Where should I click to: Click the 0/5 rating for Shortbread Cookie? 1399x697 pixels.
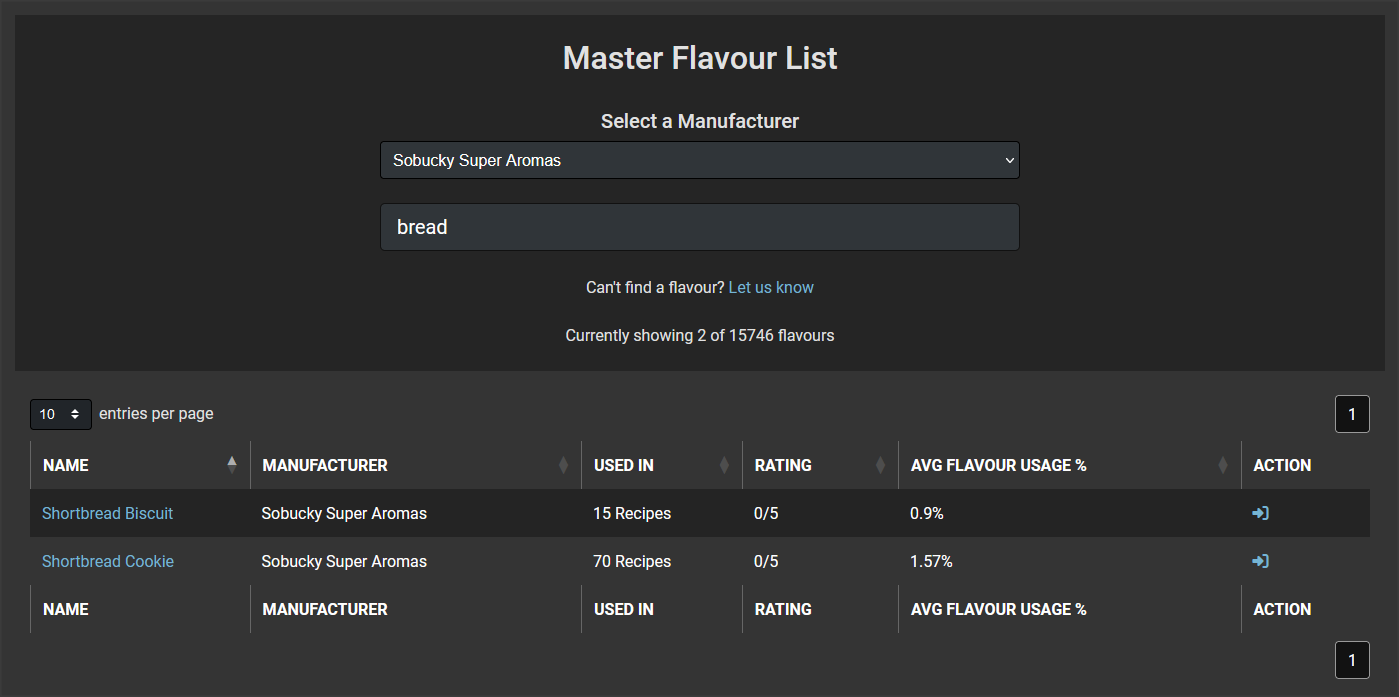pos(766,561)
